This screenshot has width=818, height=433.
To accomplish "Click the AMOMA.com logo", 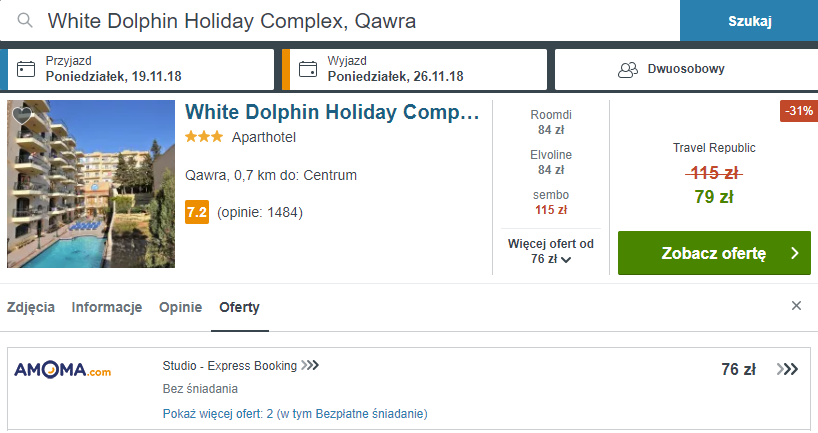I will 63,370.
